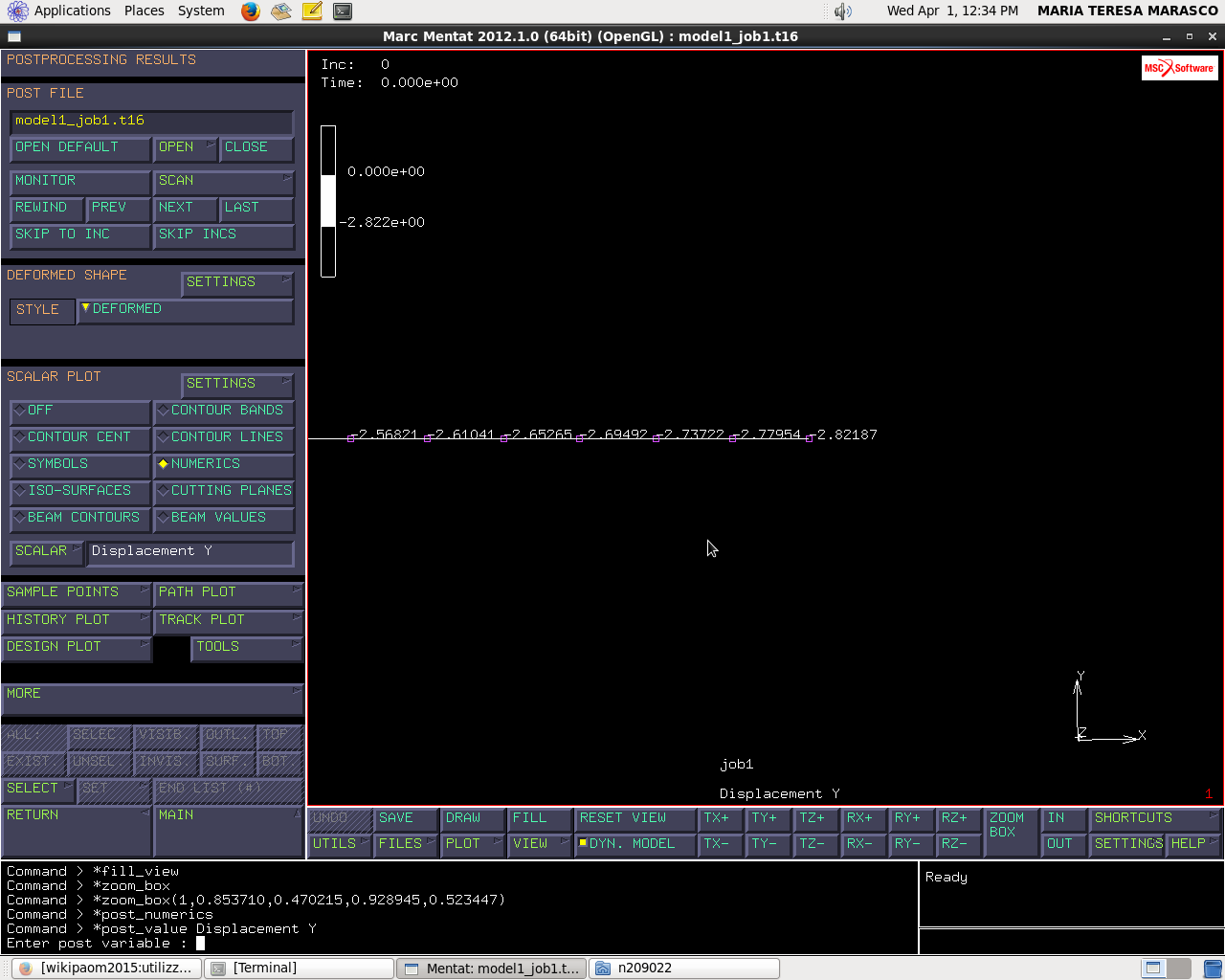Click the post file name field
This screenshot has height=980, width=1225.
point(151,122)
